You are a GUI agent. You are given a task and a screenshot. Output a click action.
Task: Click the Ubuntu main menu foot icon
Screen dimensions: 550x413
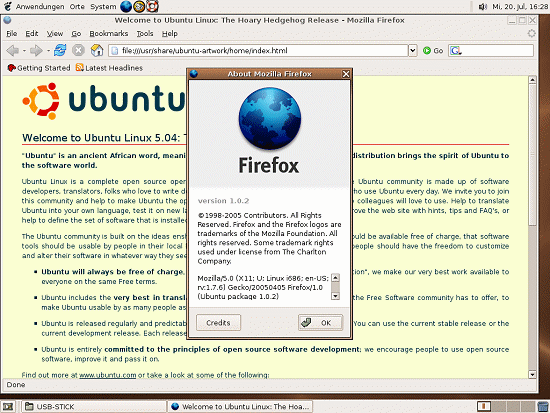[x=8, y=6]
